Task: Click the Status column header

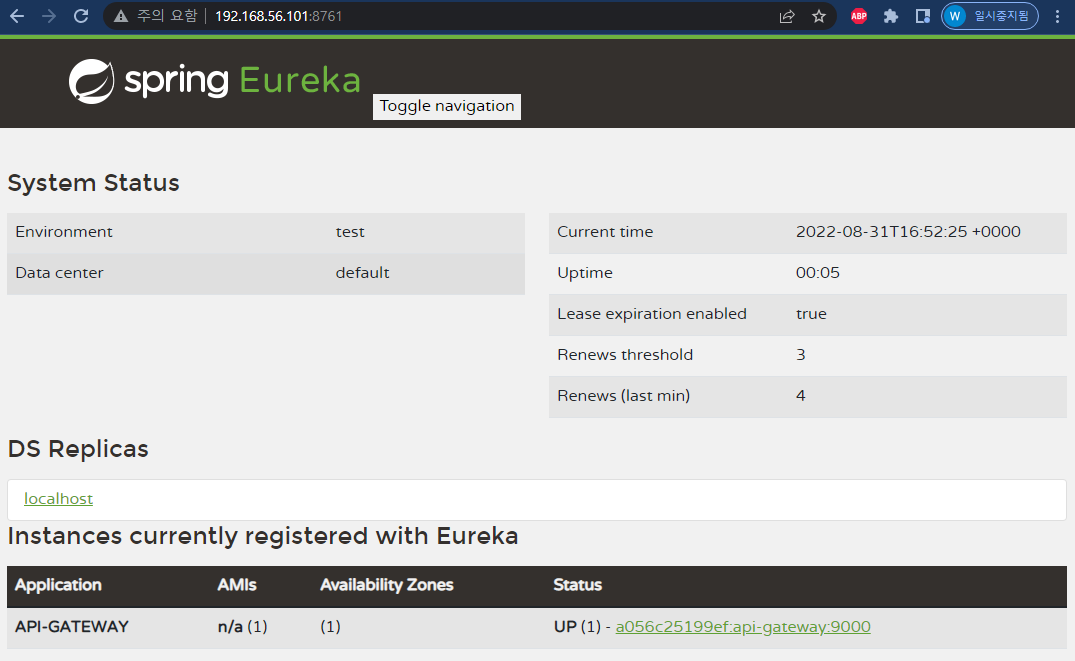Action: [578, 585]
